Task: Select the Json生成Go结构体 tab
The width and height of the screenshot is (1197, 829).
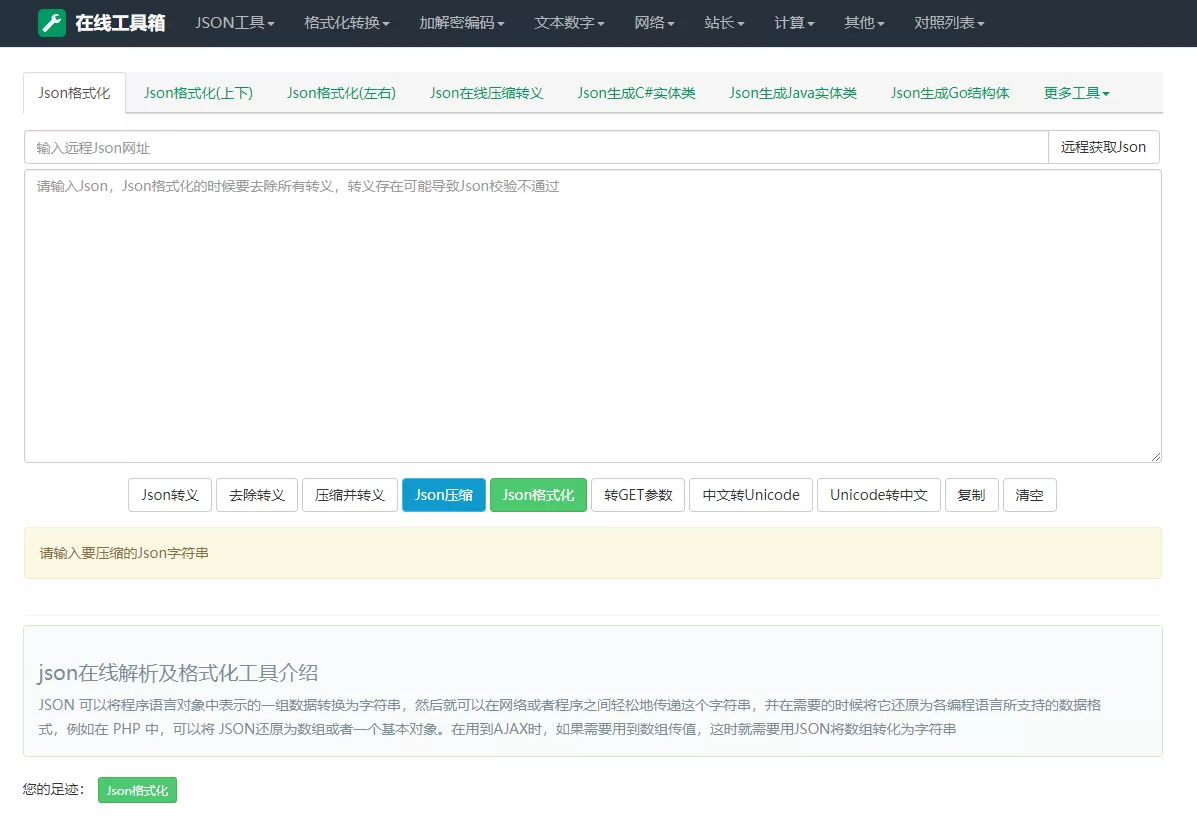Action: (949, 92)
